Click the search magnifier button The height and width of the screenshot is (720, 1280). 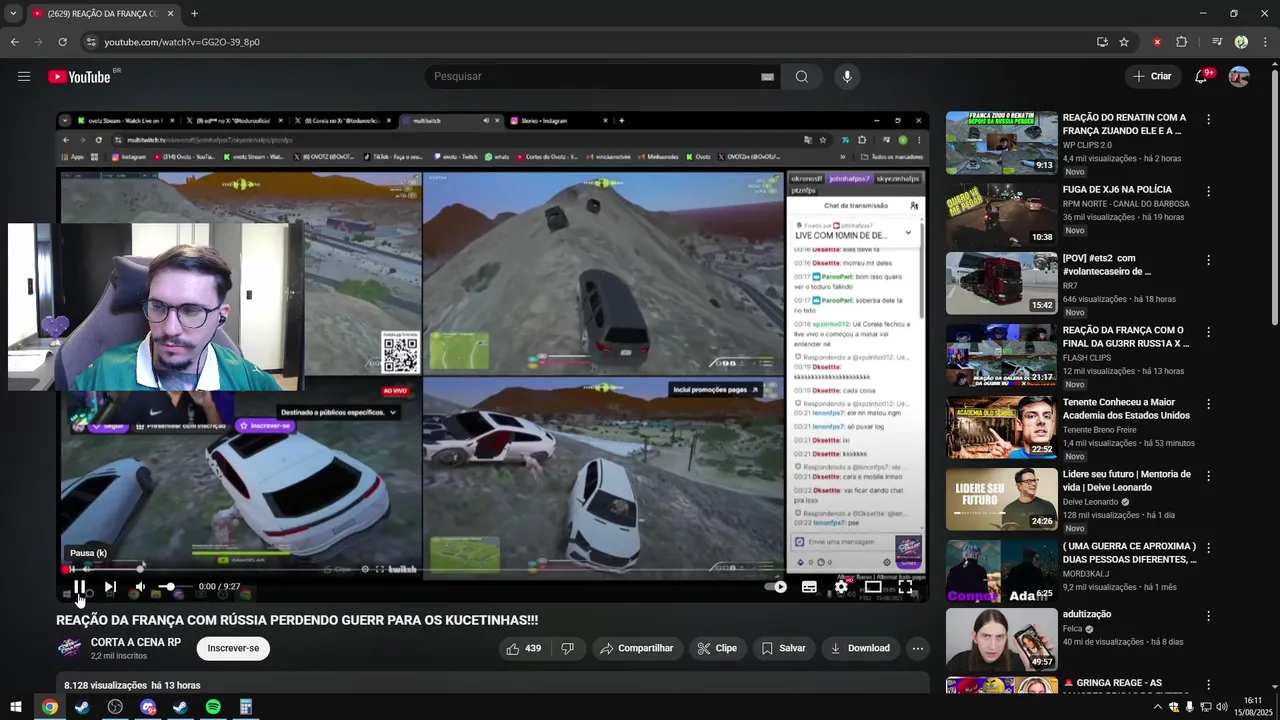tap(801, 77)
